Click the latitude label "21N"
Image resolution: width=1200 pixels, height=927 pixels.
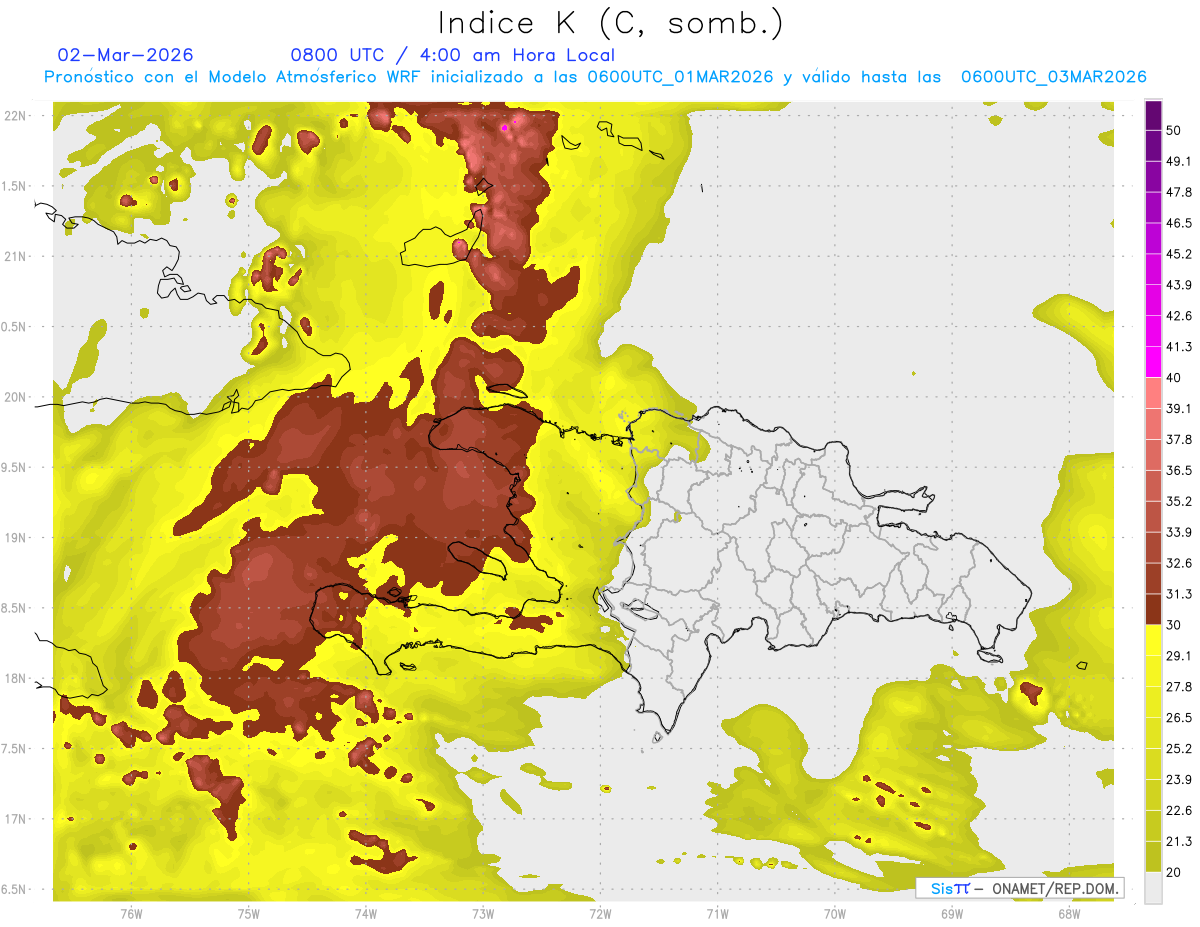coord(16,257)
